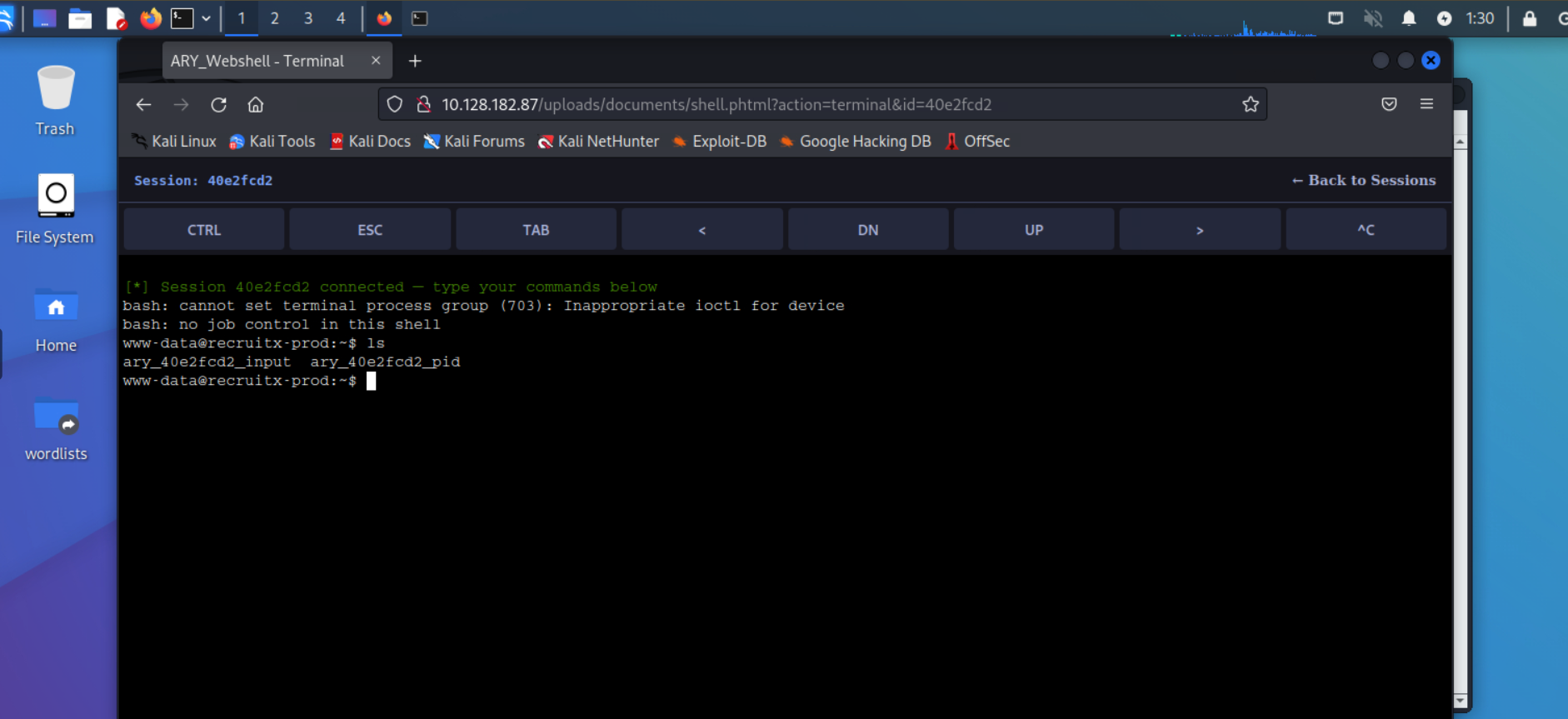Toggle muted volume tray icon

coord(1373,18)
